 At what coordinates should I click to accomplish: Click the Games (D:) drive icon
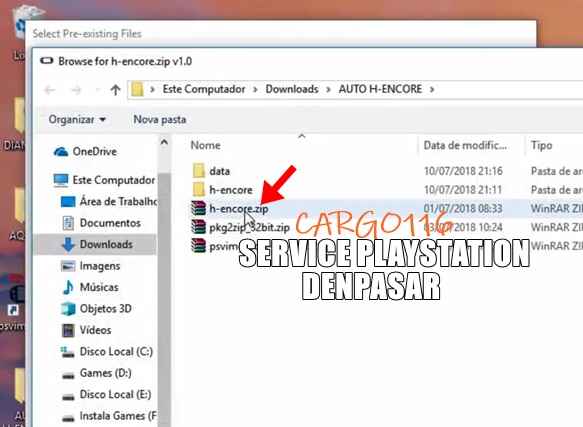coord(68,375)
